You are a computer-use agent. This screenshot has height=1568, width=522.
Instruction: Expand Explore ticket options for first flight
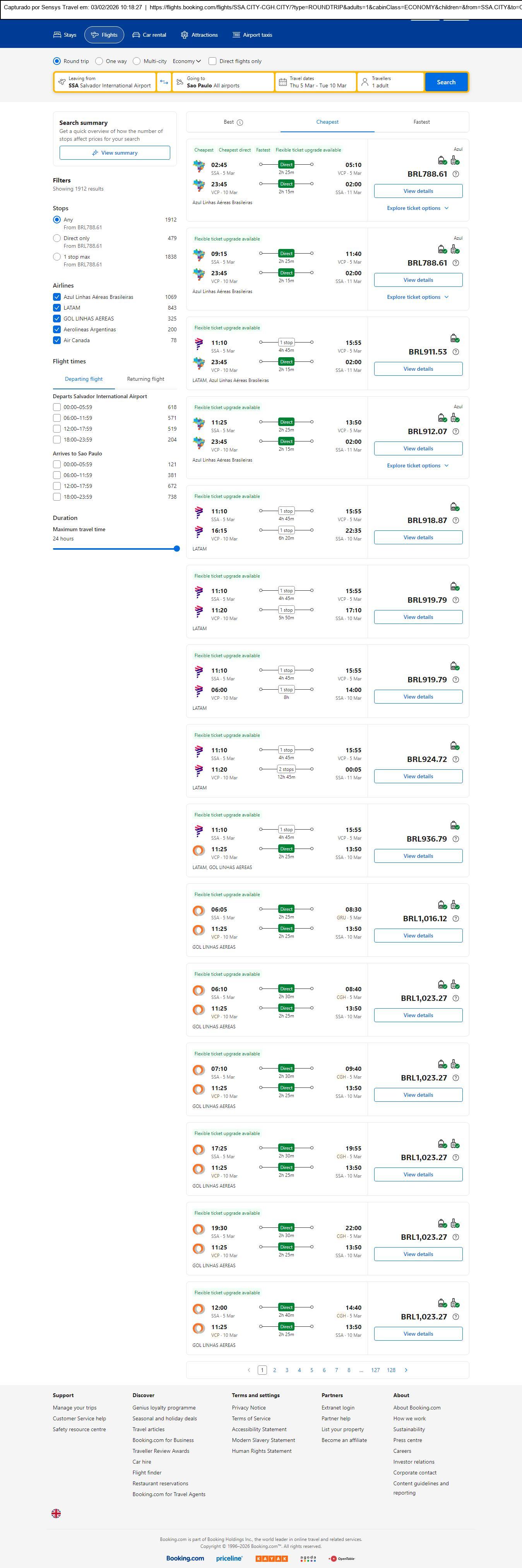tap(418, 208)
